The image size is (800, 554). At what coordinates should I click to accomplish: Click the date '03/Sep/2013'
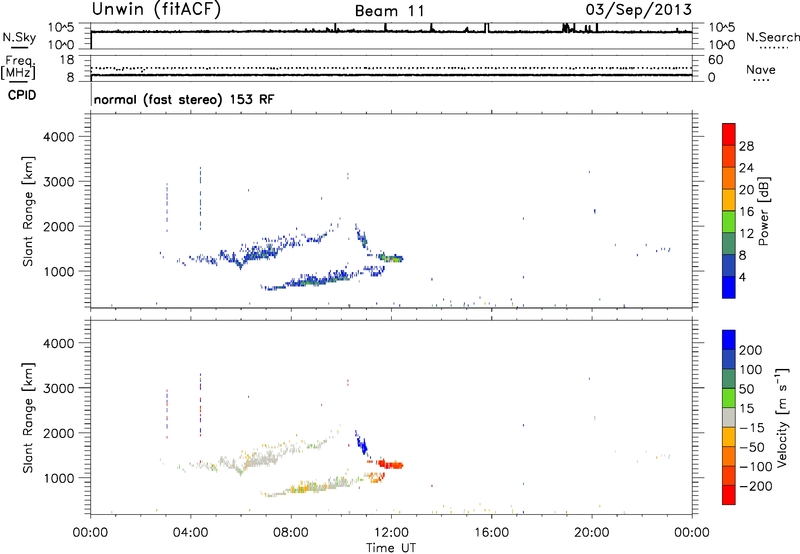tap(638, 10)
